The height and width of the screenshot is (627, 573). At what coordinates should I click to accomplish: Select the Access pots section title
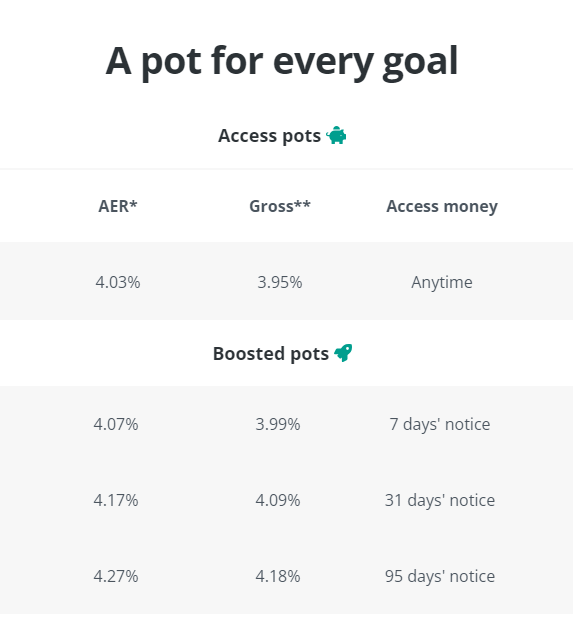tap(270, 136)
